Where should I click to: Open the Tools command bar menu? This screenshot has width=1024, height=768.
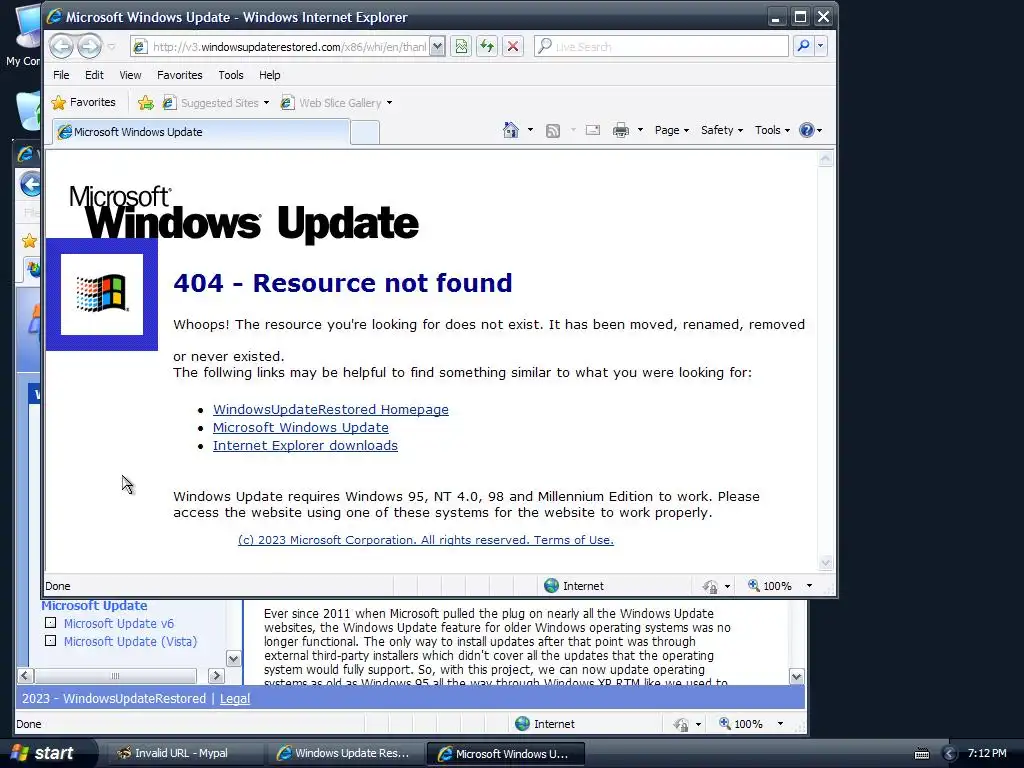(x=772, y=130)
